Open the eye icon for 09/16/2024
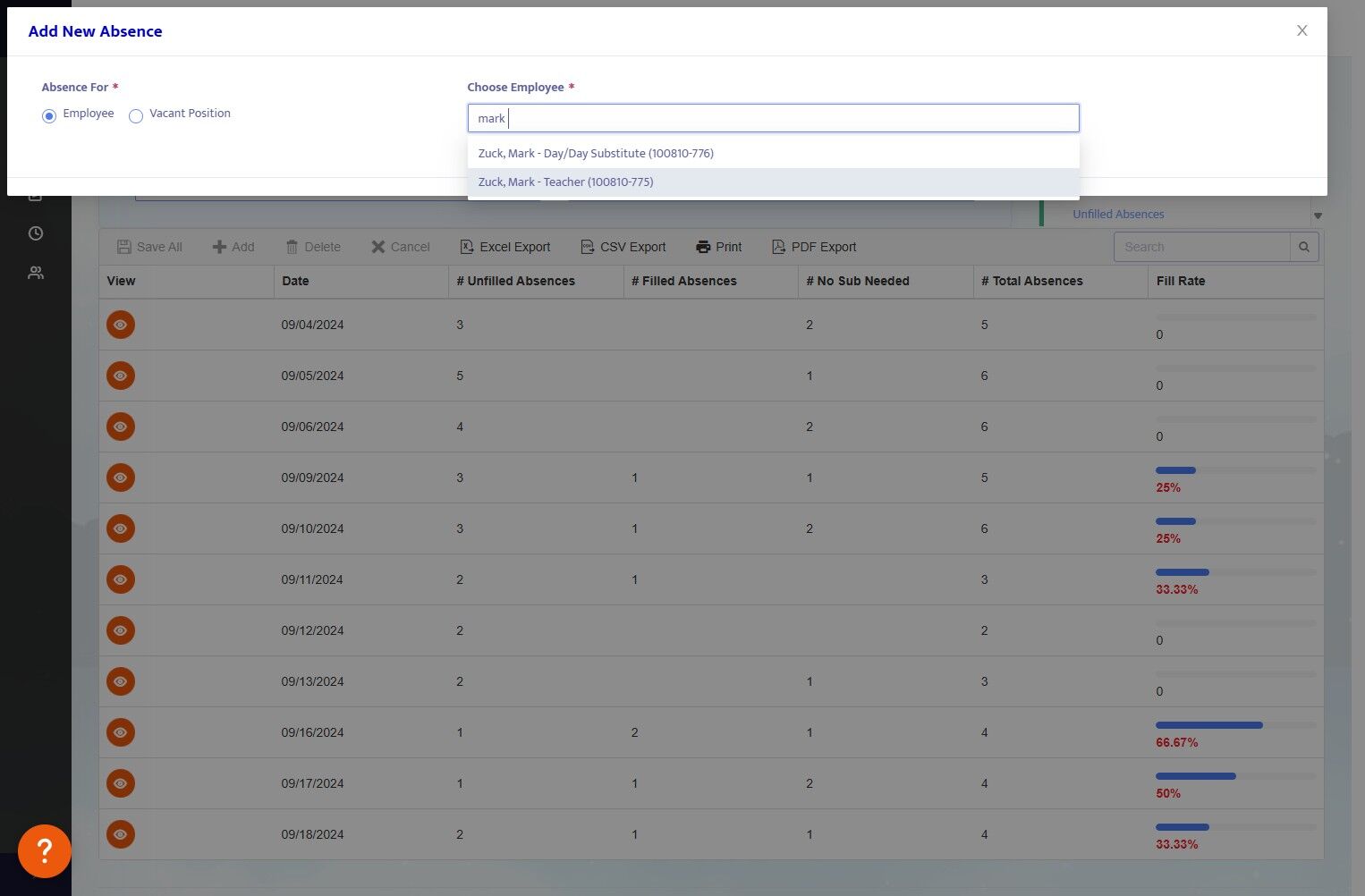 point(121,732)
